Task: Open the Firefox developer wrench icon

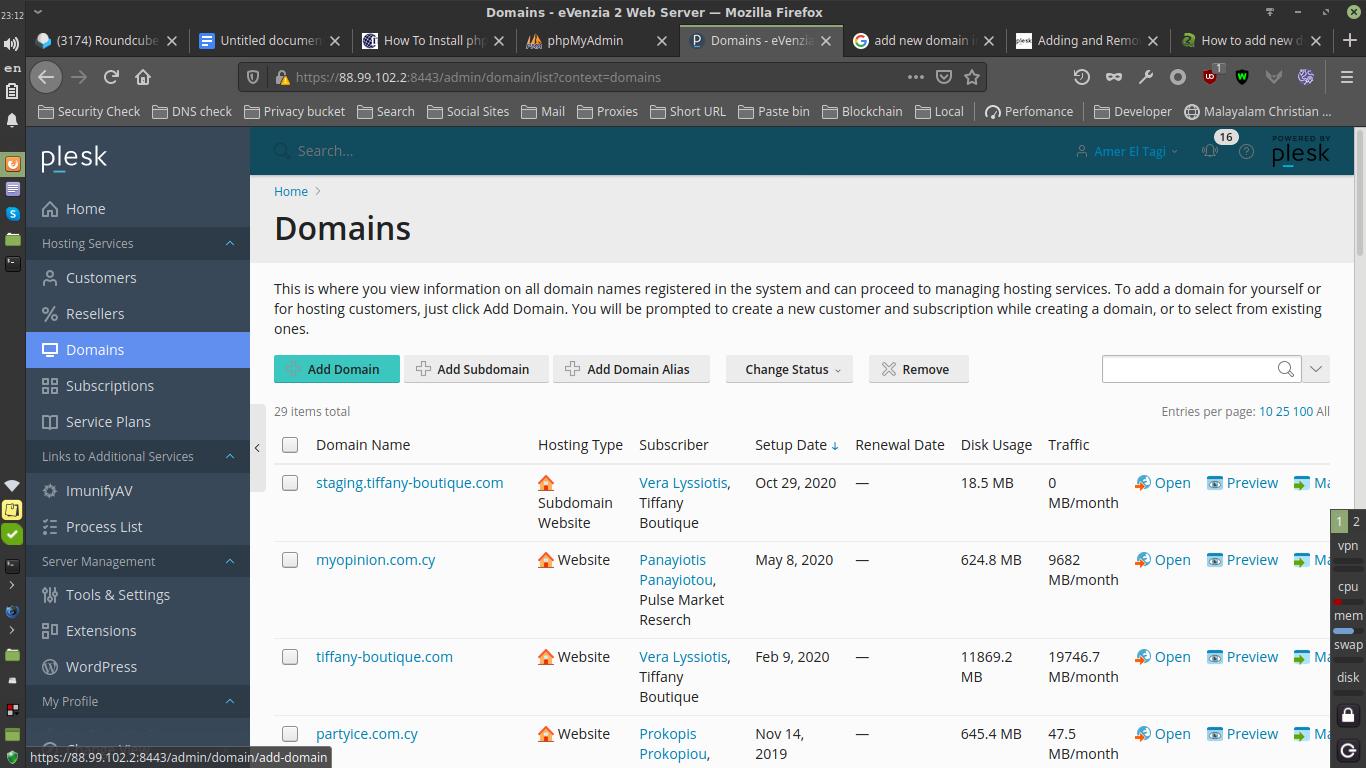Action: pos(1146,77)
